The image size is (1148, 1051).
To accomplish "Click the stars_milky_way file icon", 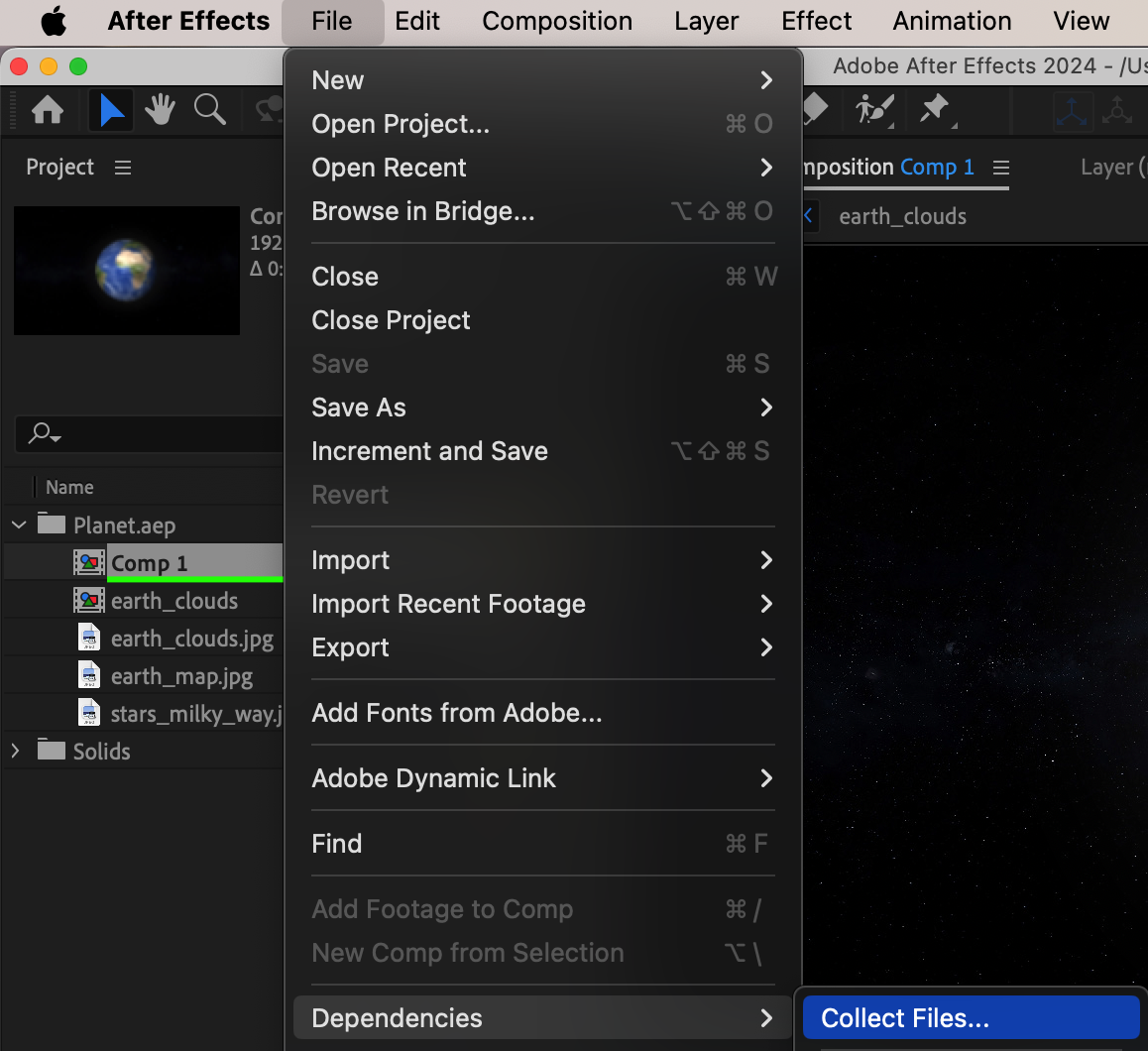I will (89, 713).
